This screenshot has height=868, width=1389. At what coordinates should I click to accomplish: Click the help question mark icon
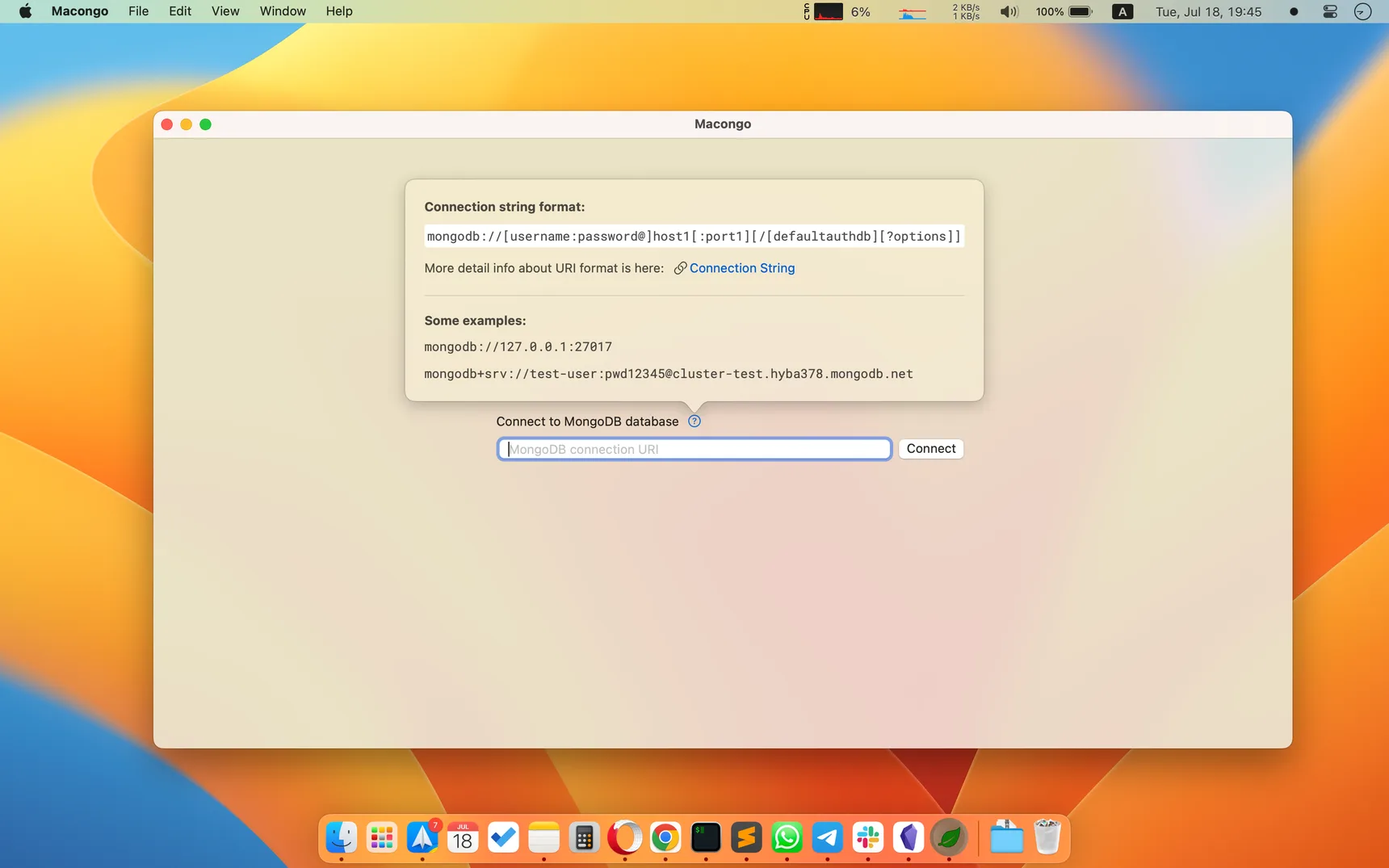694,421
